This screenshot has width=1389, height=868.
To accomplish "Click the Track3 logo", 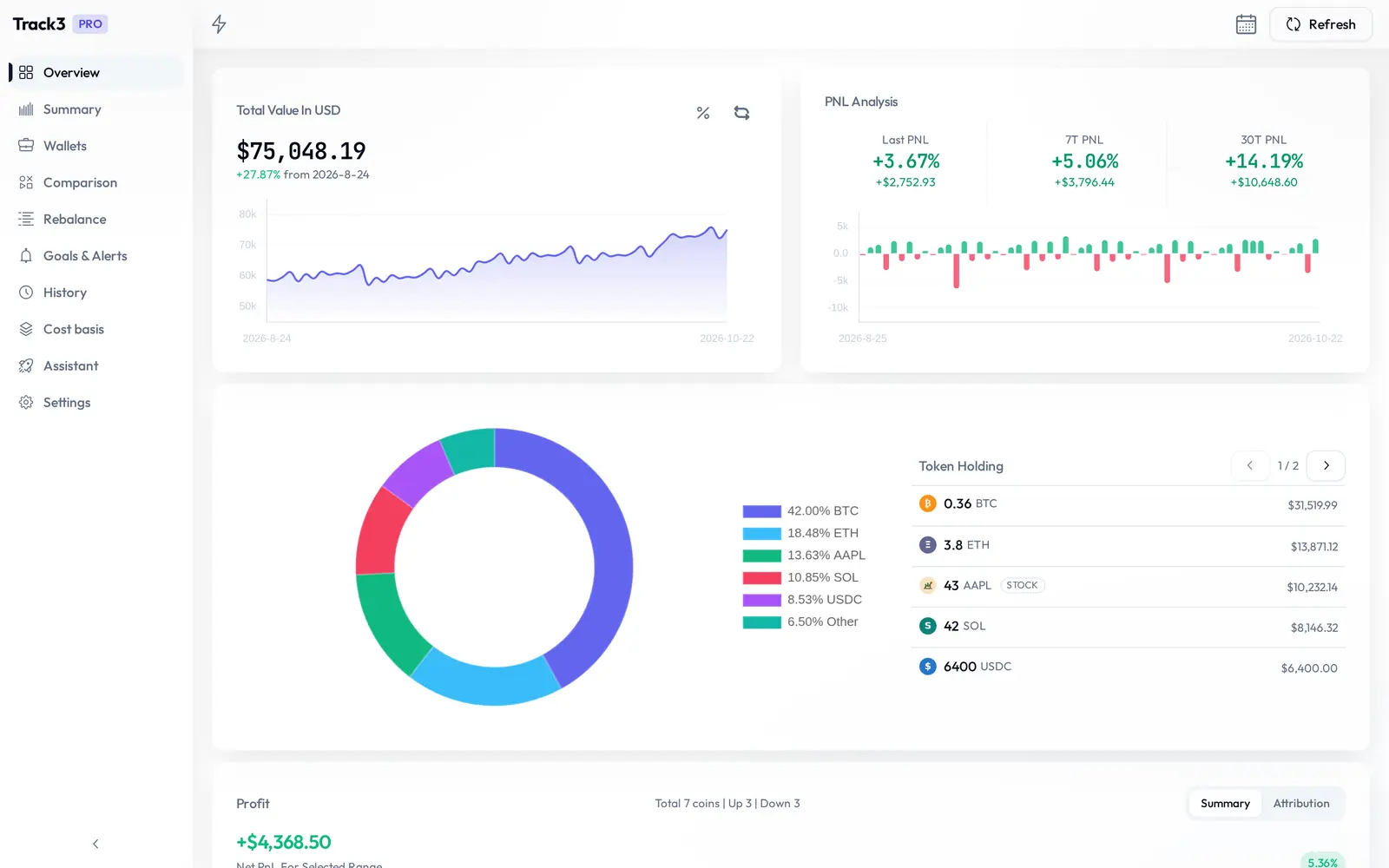I will pyautogui.click(x=39, y=24).
